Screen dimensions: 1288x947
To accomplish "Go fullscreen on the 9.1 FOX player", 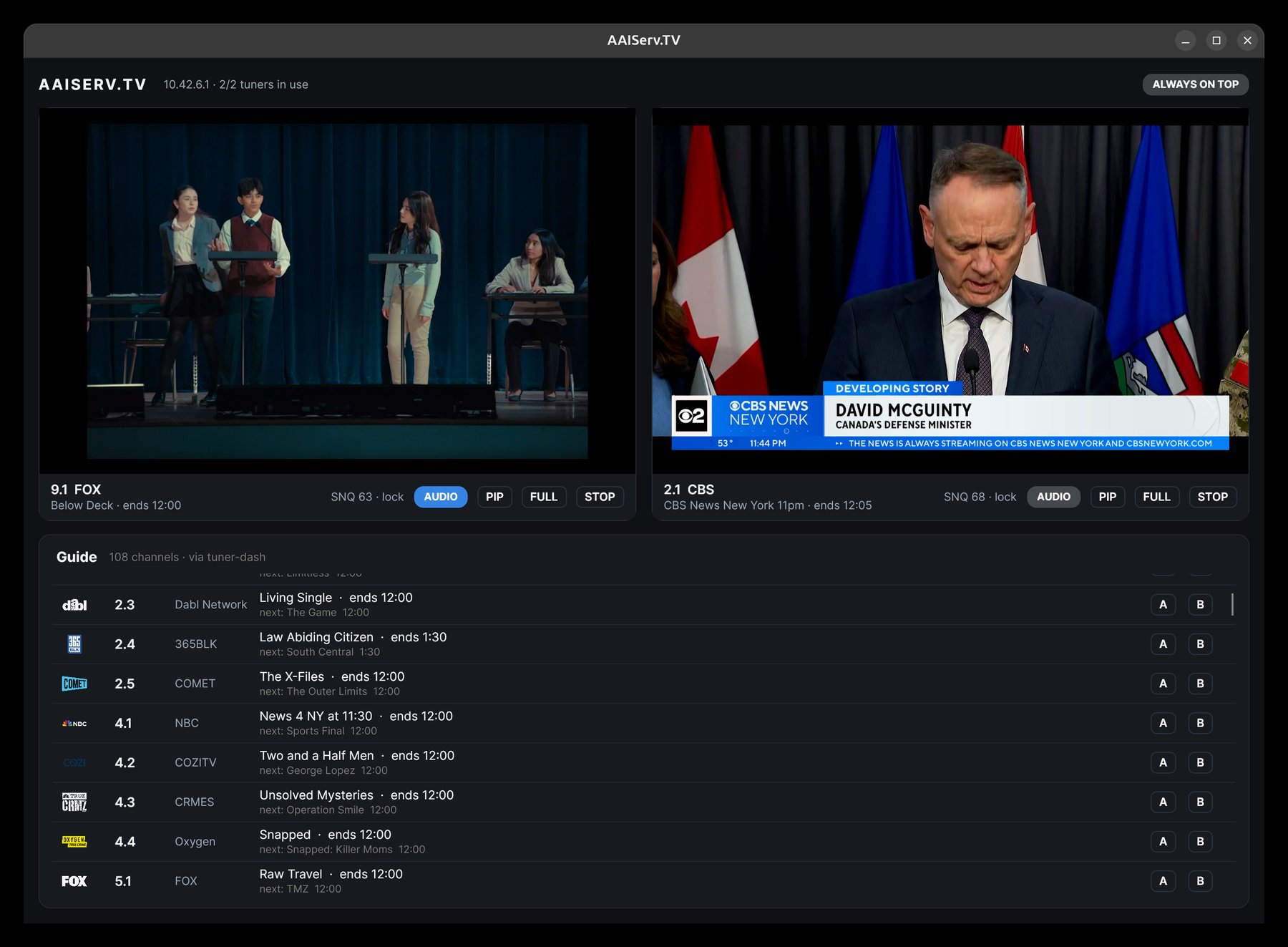I will click(x=544, y=497).
